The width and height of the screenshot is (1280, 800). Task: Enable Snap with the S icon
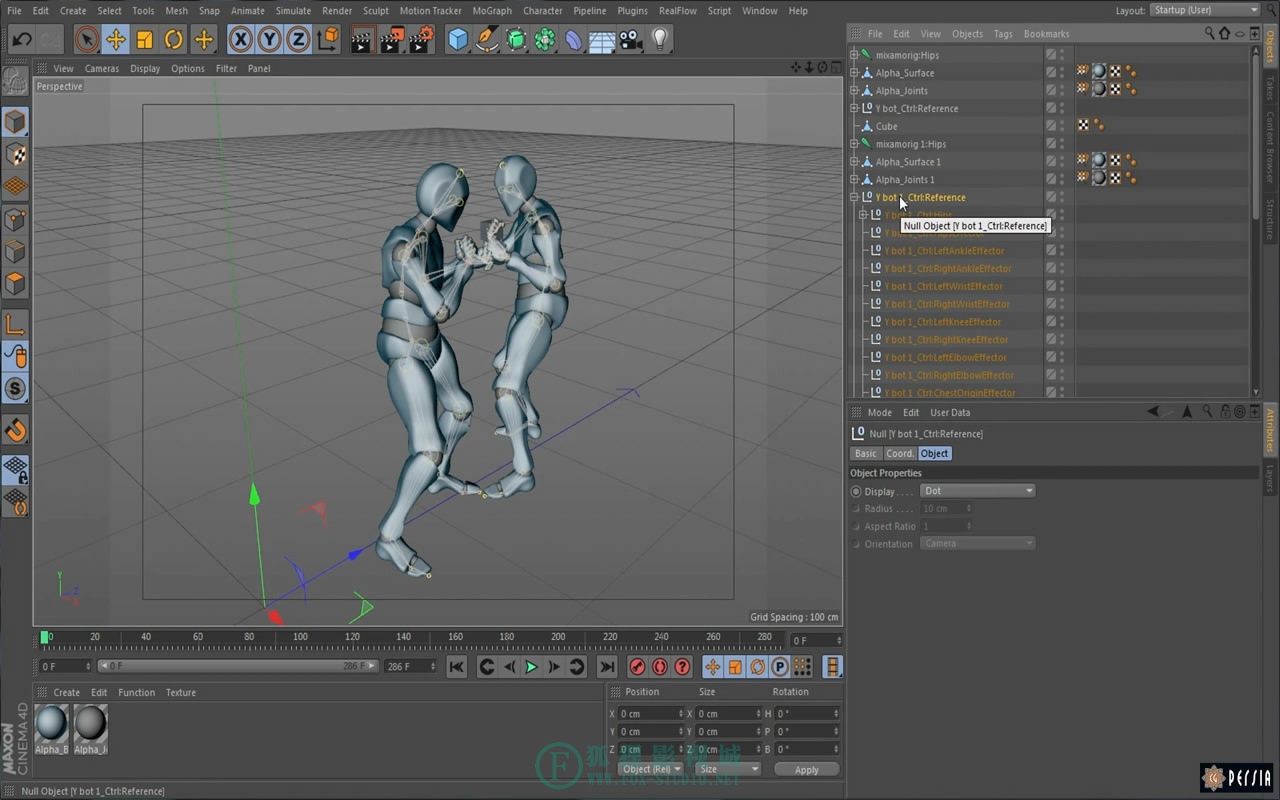[15, 389]
